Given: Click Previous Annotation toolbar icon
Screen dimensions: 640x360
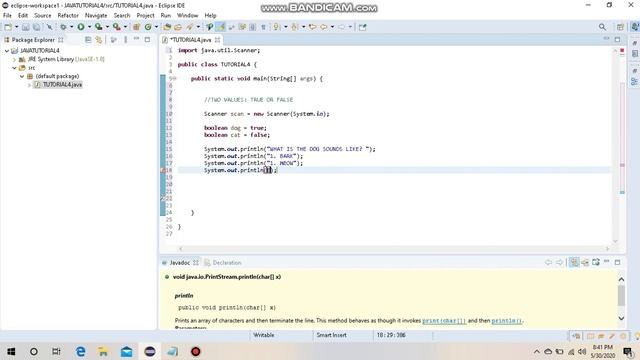Looking at the screenshot, I should coord(294,27).
